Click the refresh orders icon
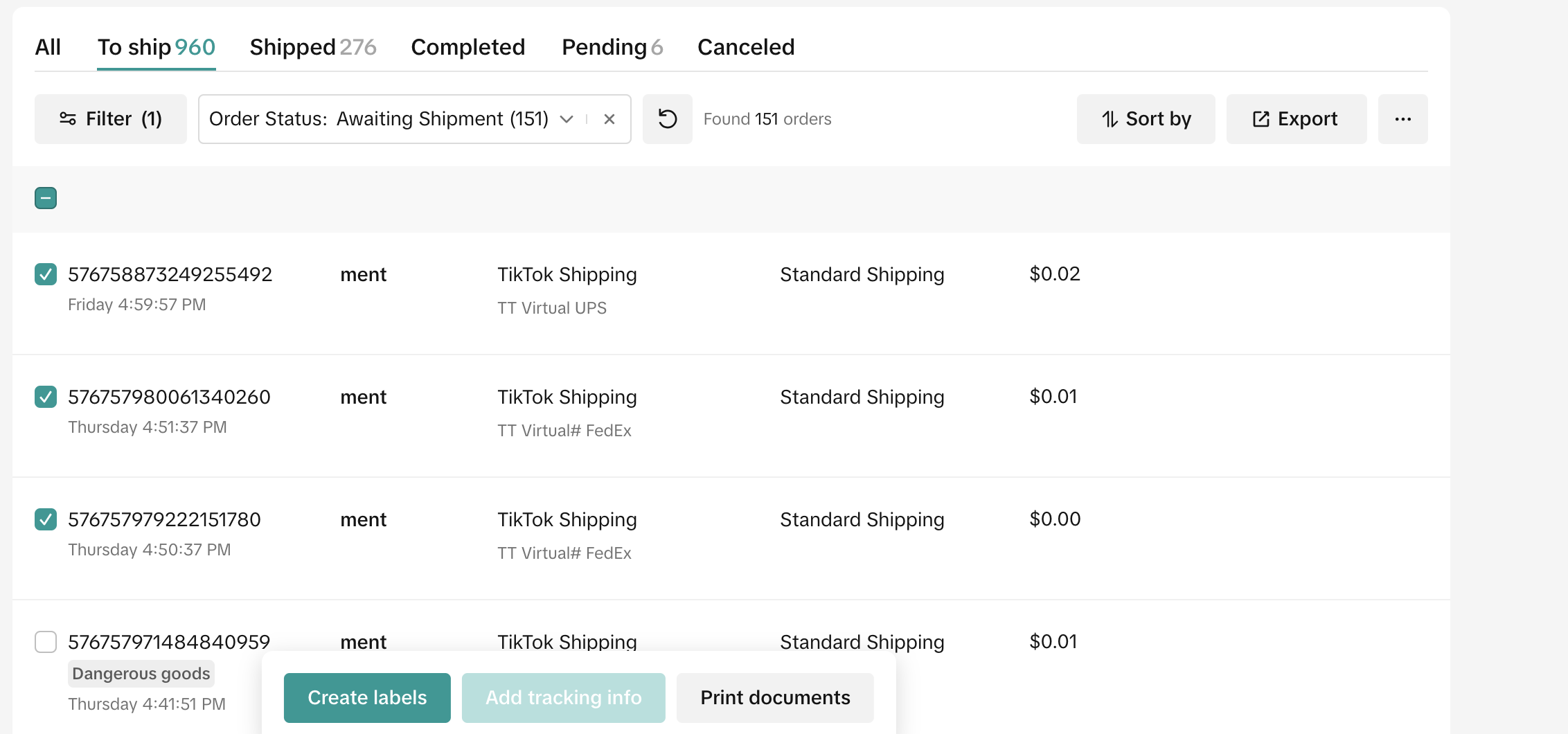This screenshot has height=734, width=1568. pos(667,119)
